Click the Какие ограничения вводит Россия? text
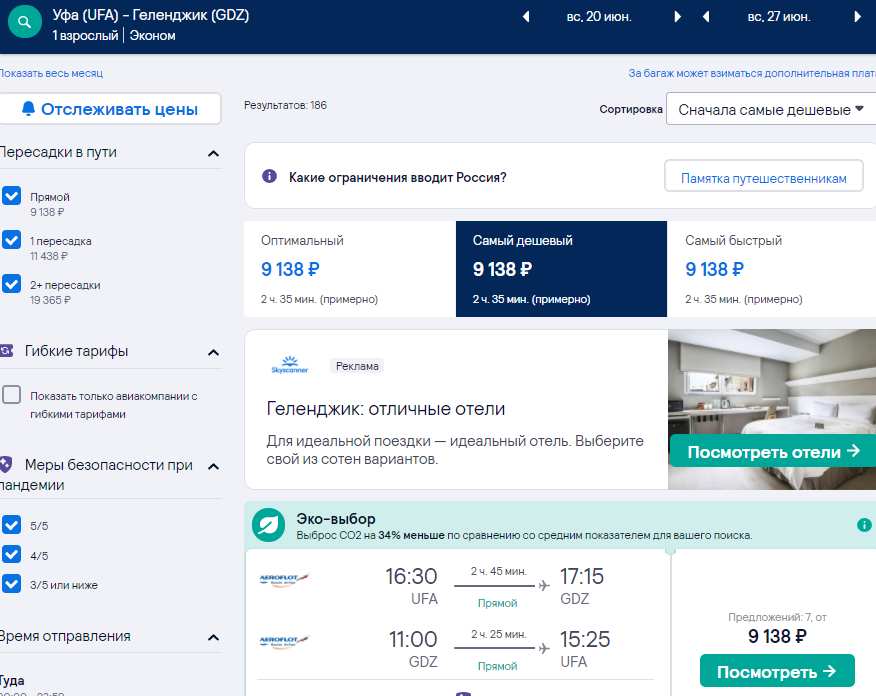This screenshot has height=696, width=876. click(x=397, y=178)
